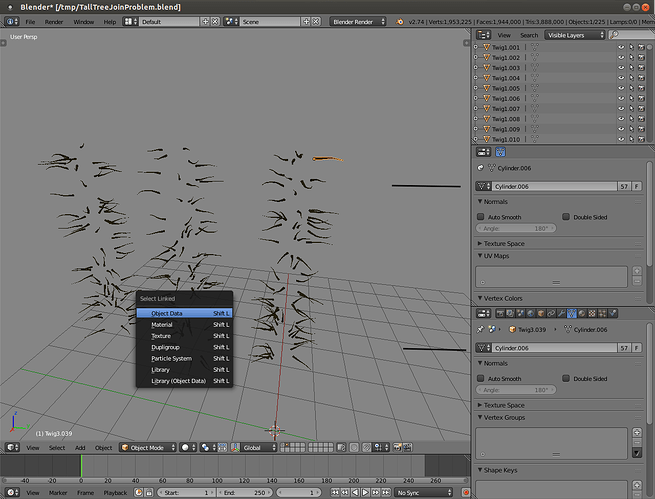
Task: Click the play animation button
Action: 365,493
